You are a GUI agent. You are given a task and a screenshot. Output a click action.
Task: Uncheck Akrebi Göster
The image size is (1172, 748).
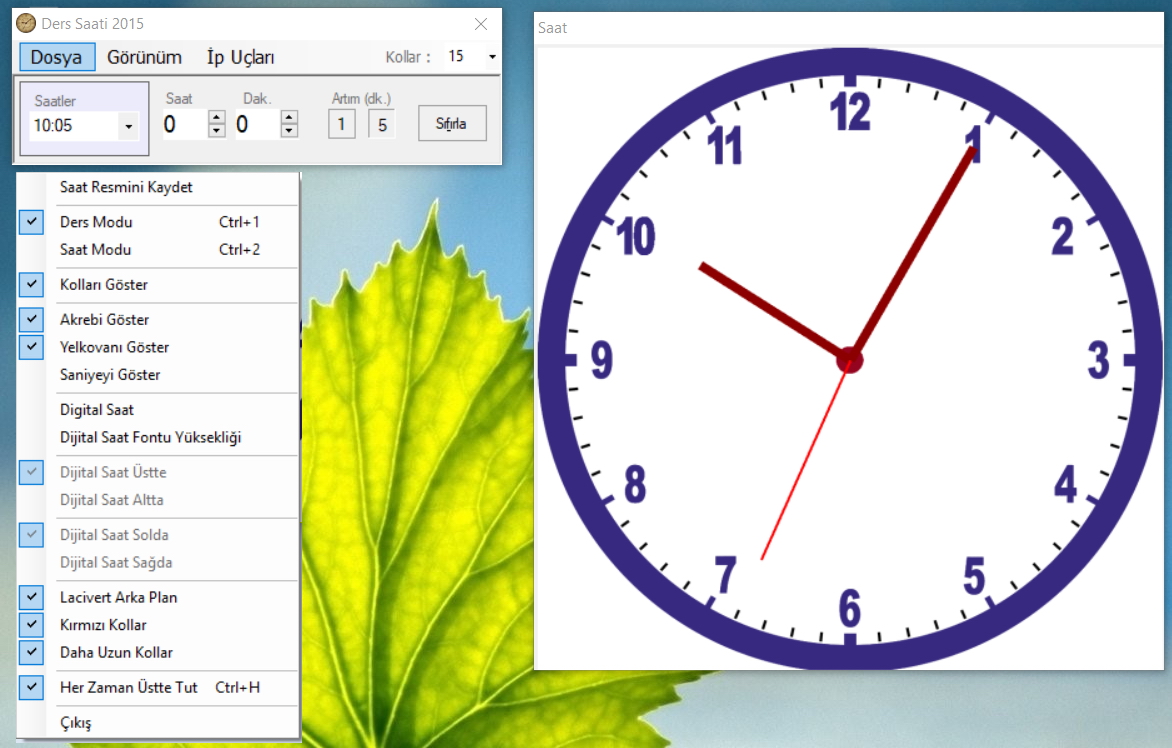pyautogui.click(x=104, y=320)
